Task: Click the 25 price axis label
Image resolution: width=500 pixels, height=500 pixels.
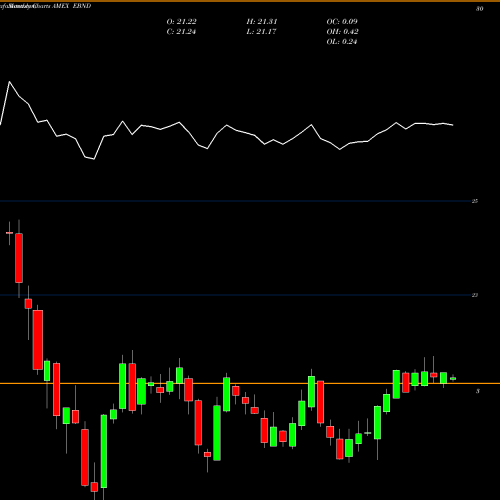Action: click(x=475, y=201)
